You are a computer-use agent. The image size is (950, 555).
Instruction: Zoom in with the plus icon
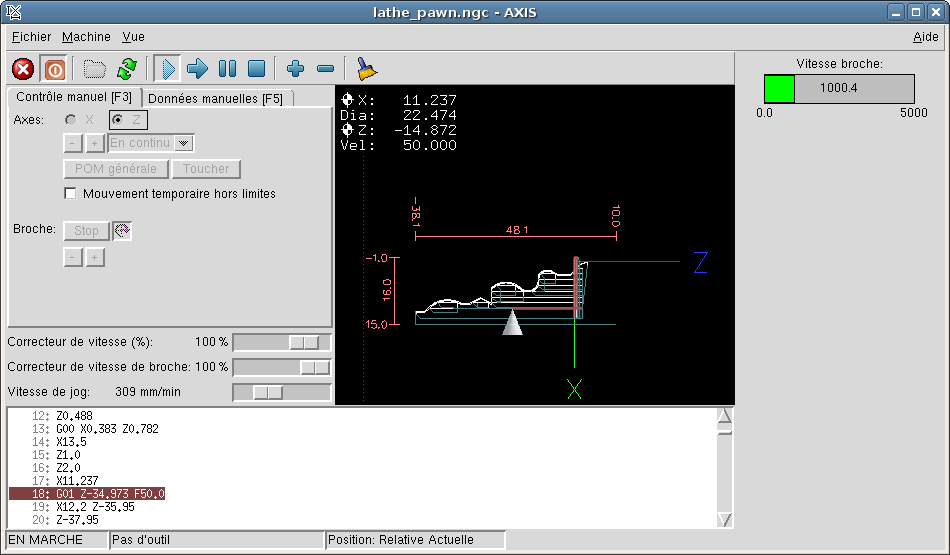[x=295, y=69]
